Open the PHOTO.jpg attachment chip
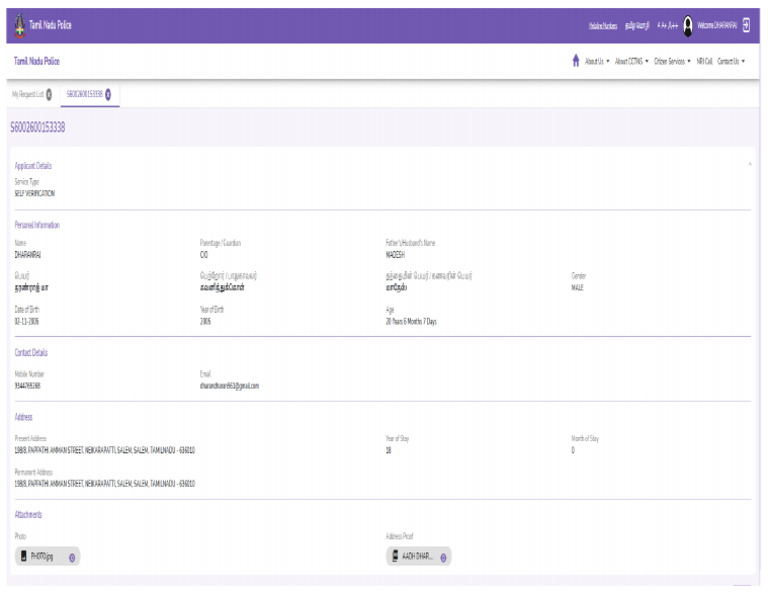768x594 pixels. 48,556
